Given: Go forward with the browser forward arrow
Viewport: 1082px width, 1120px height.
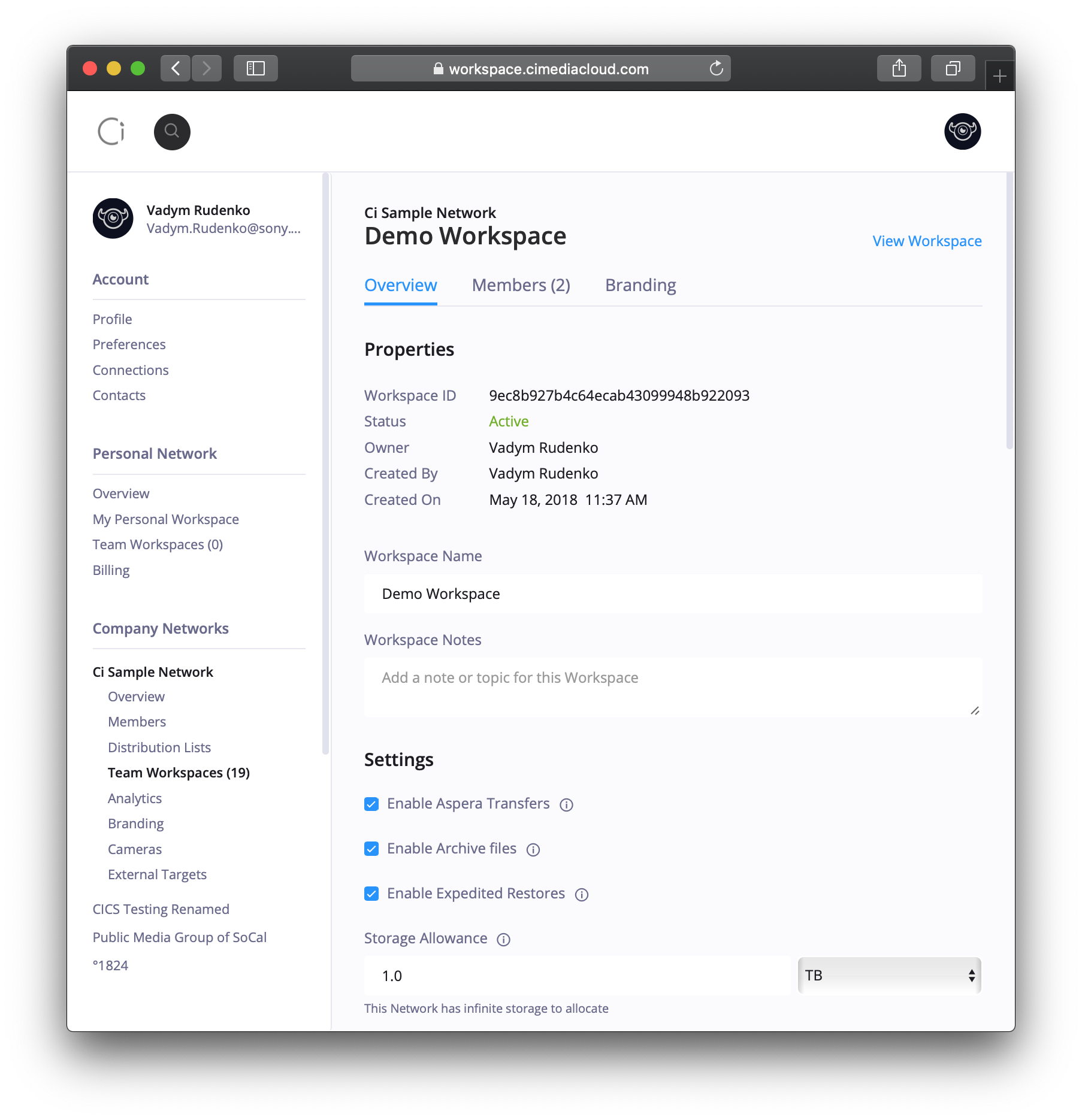Looking at the screenshot, I should [207, 68].
